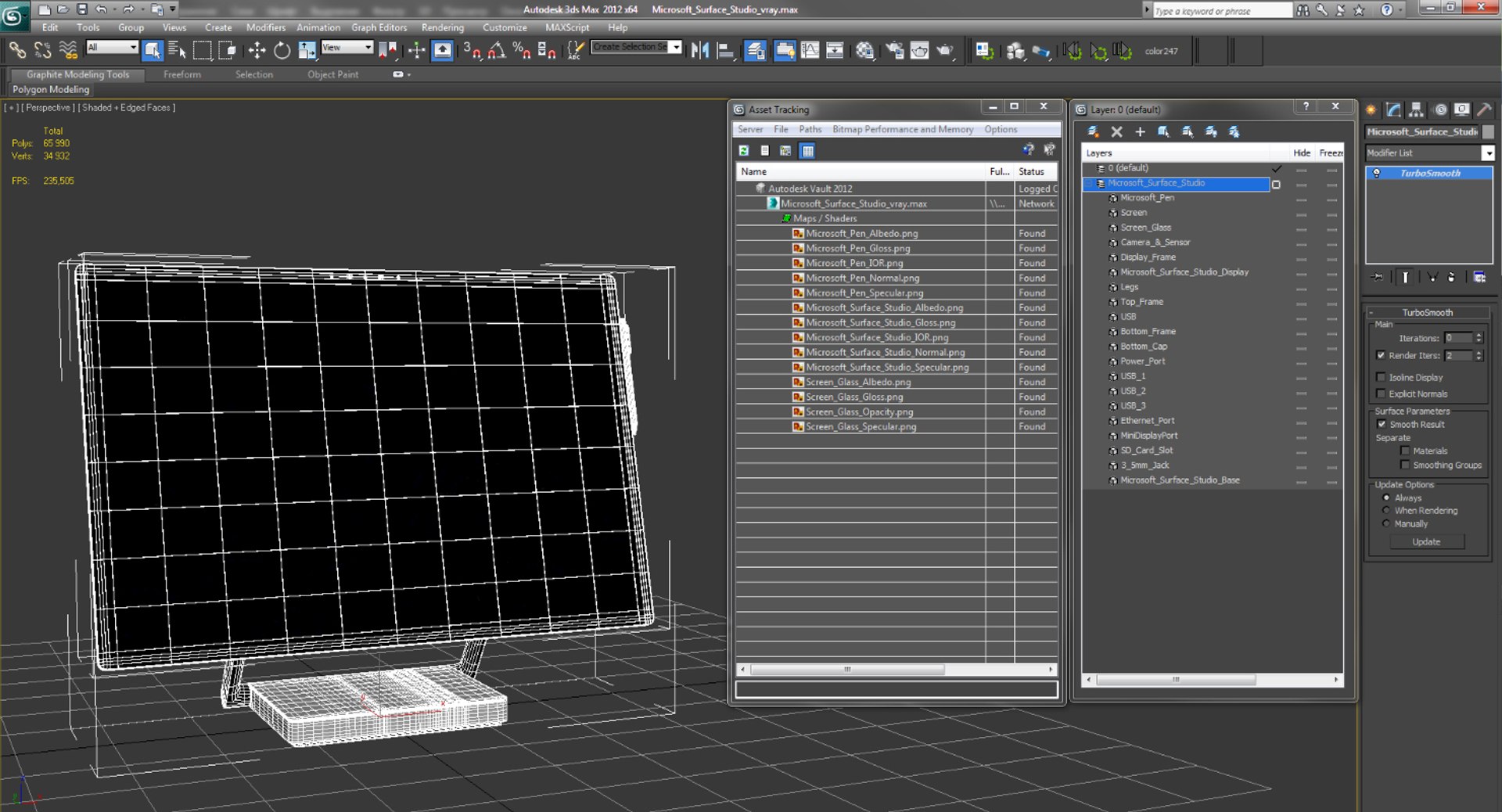The image size is (1502, 812).
Task: Click the Utilities hammer panel icon
Action: [x=1484, y=110]
